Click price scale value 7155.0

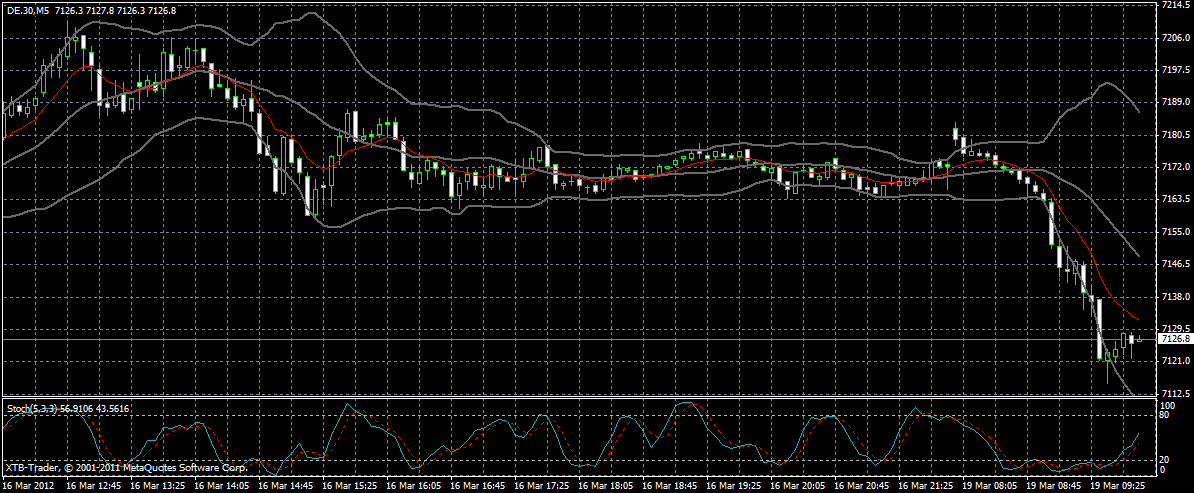pyautogui.click(x=1174, y=231)
